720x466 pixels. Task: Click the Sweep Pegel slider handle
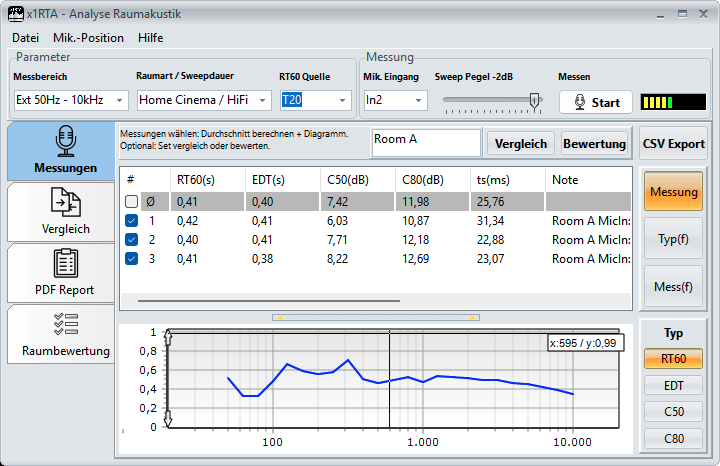(535, 100)
